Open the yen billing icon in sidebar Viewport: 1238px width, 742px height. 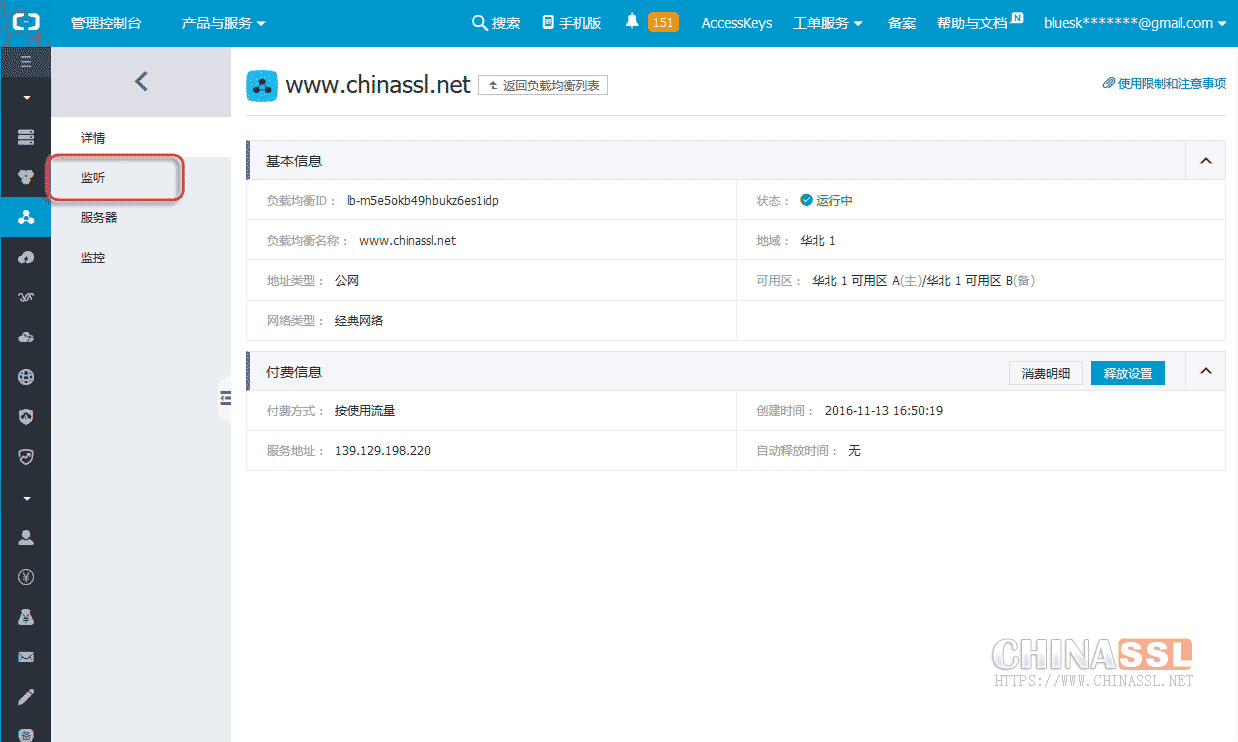tap(26, 577)
